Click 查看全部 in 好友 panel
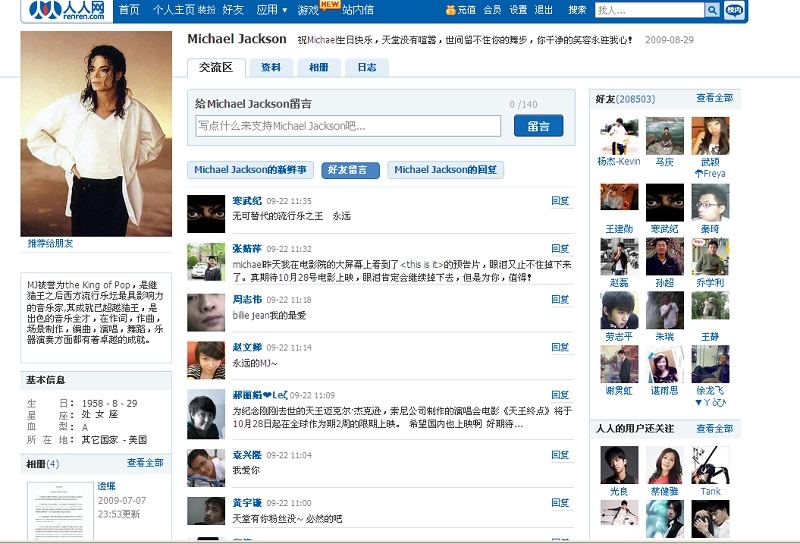Viewport: 800px width, 544px height. (714, 98)
